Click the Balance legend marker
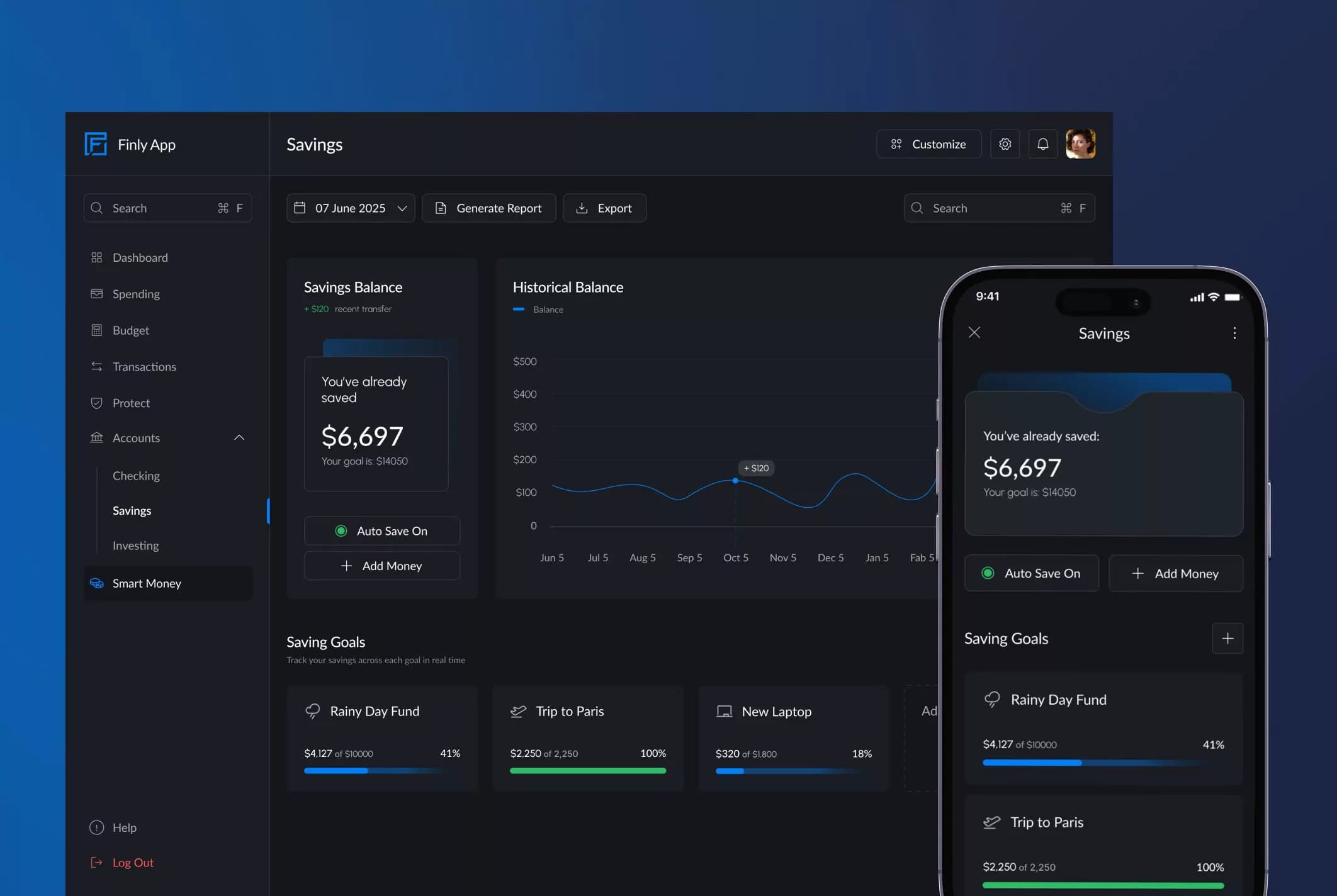1337x896 pixels. point(519,309)
